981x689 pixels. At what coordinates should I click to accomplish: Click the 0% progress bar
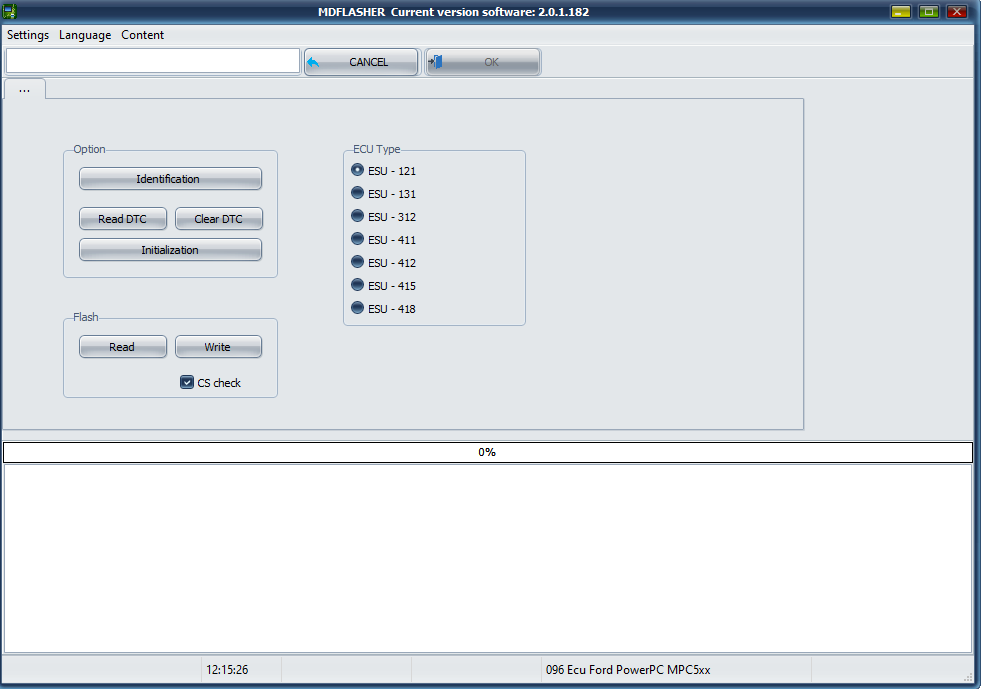pyautogui.click(x=487, y=452)
